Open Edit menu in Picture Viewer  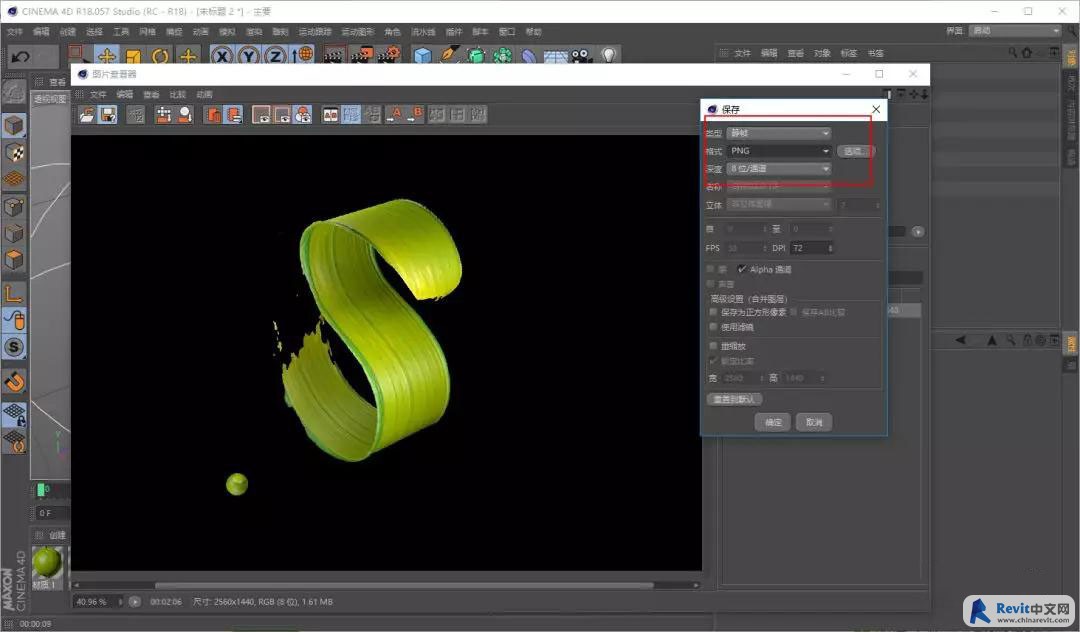point(125,94)
